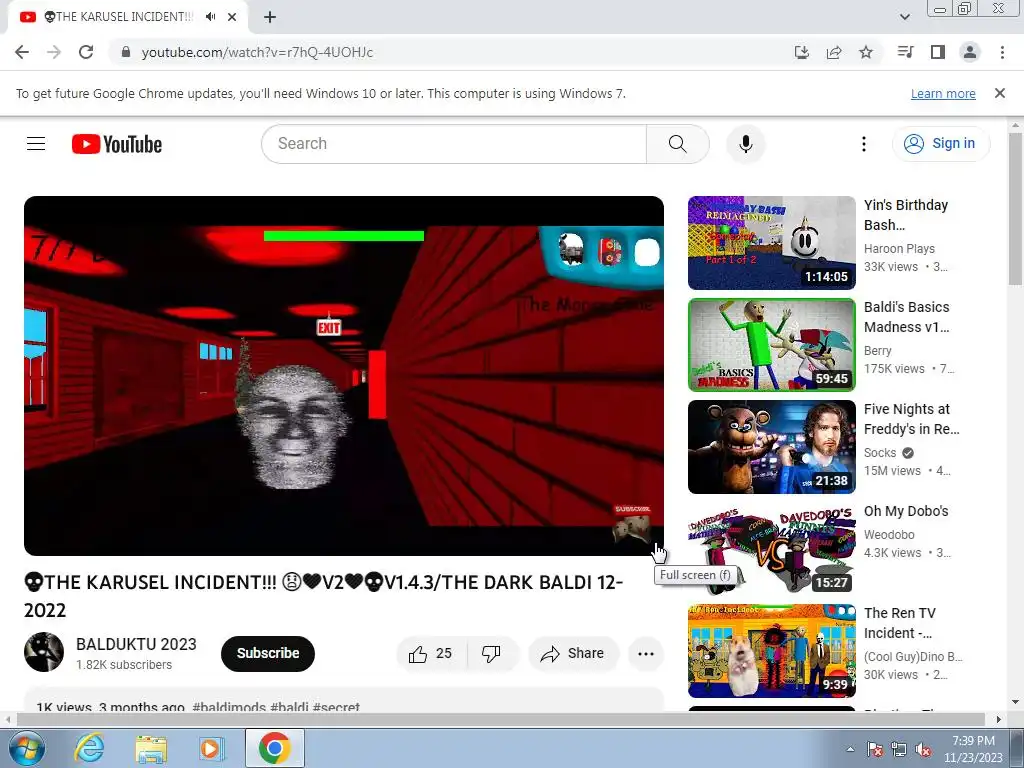Go to YouTube home via logo
This screenshot has width=1024, height=768.
point(117,144)
